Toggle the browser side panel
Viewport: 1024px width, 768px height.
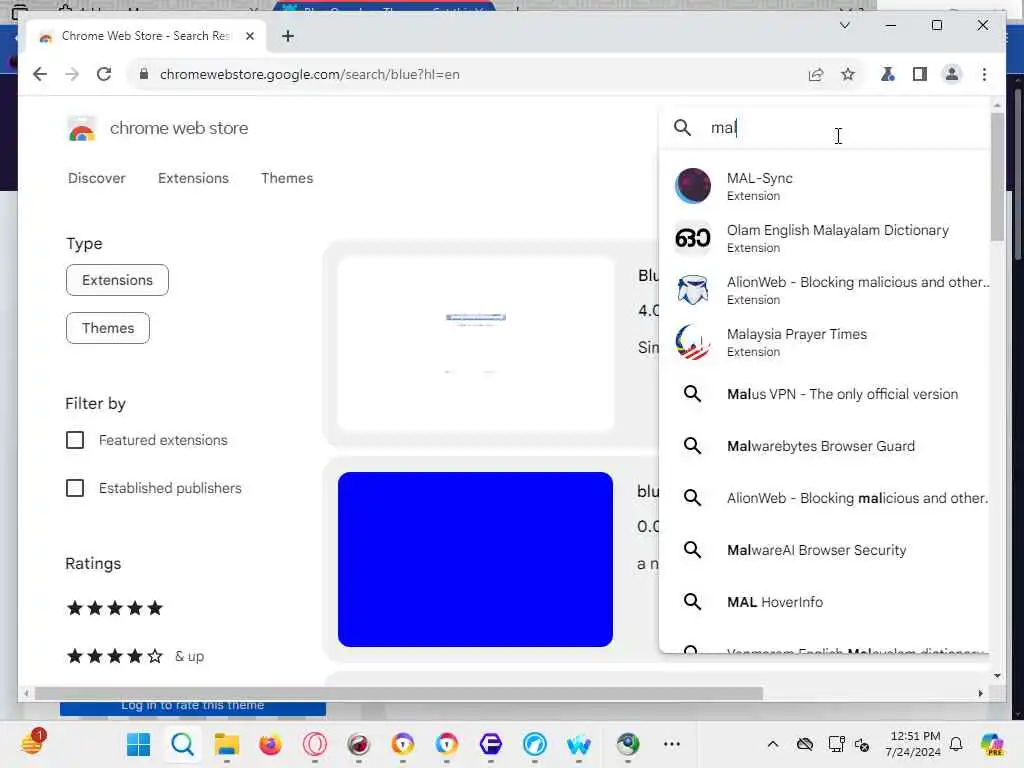pyautogui.click(x=920, y=74)
